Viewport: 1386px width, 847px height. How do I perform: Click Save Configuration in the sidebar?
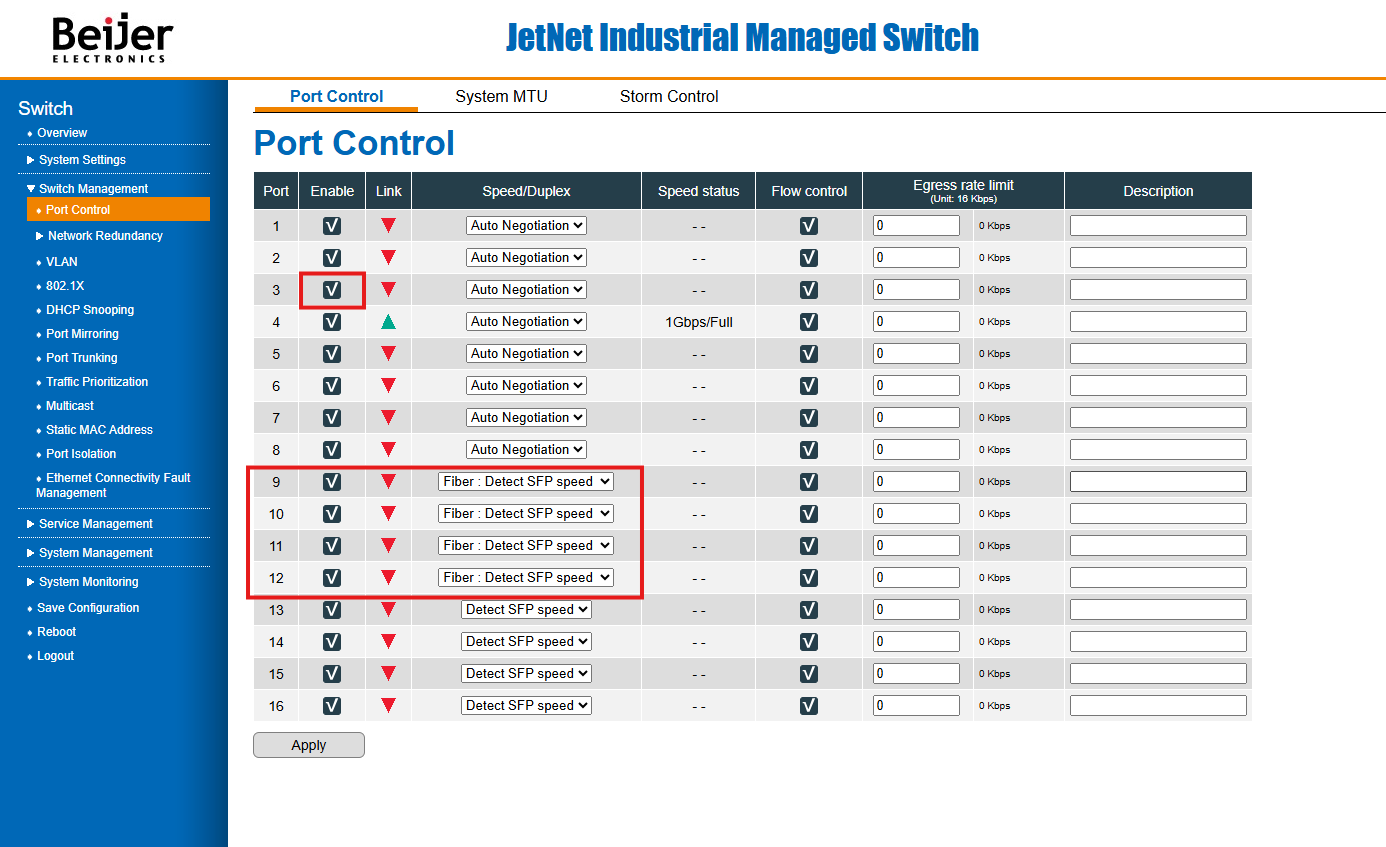88,608
